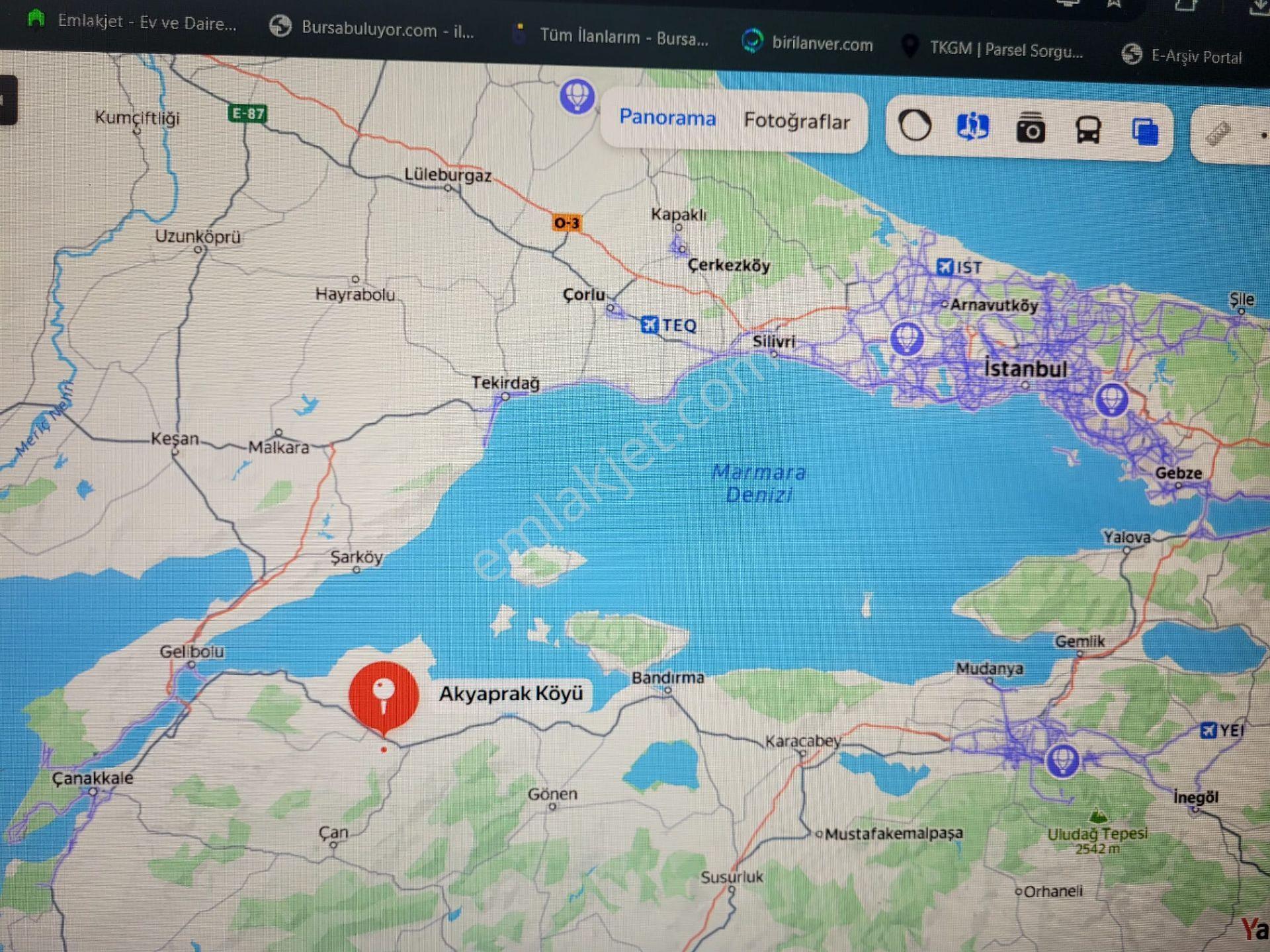Select the Silivri town label
The height and width of the screenshot is (952, 1270).
click(x=774, y=342)
